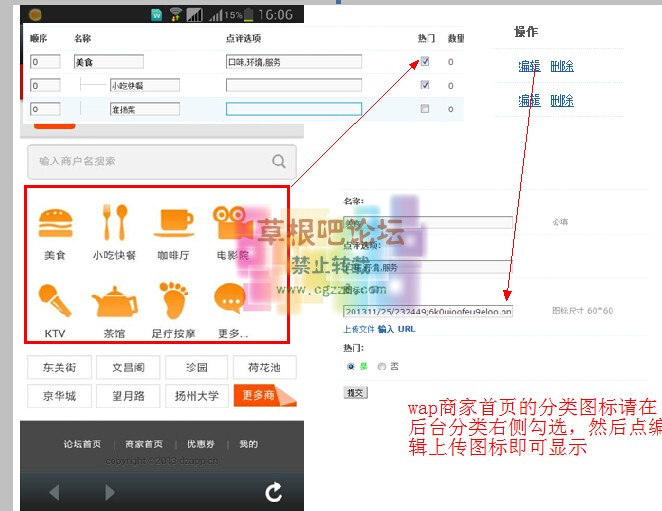Image resolution: width=662 pixels, height=511 pixels.
Task: Click the empty 点评选项 field in 小吃快餐 row
Action: [294, 85]
